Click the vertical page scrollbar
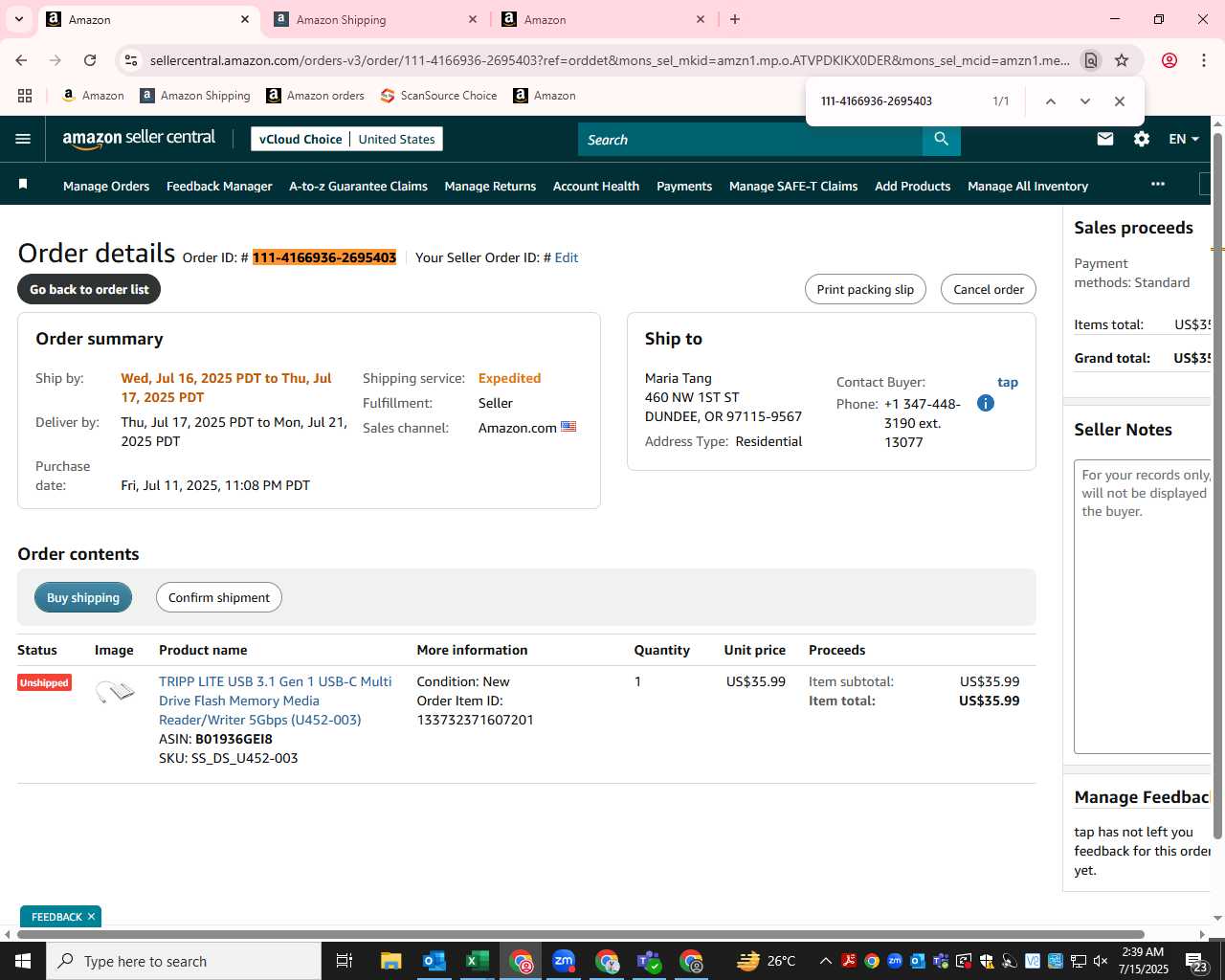This screenshot has height=980, width=1225. (x=1218, y=488)
